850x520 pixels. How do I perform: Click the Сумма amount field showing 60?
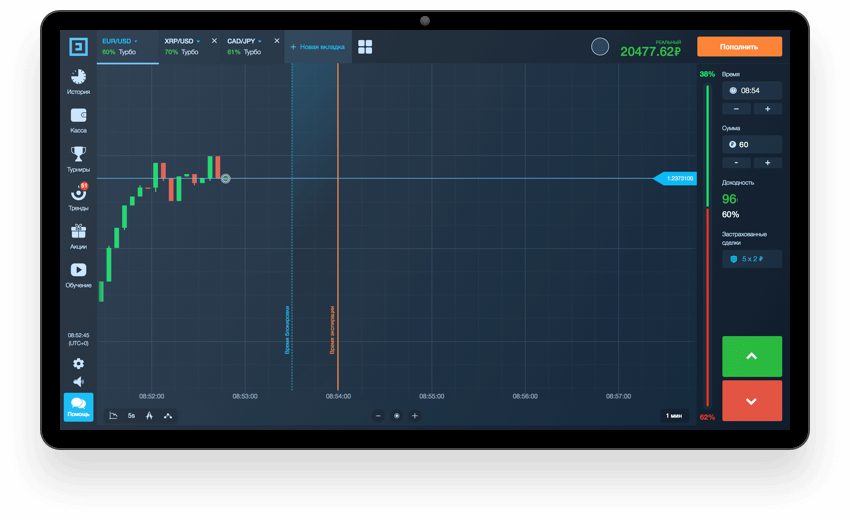point(752,144)
